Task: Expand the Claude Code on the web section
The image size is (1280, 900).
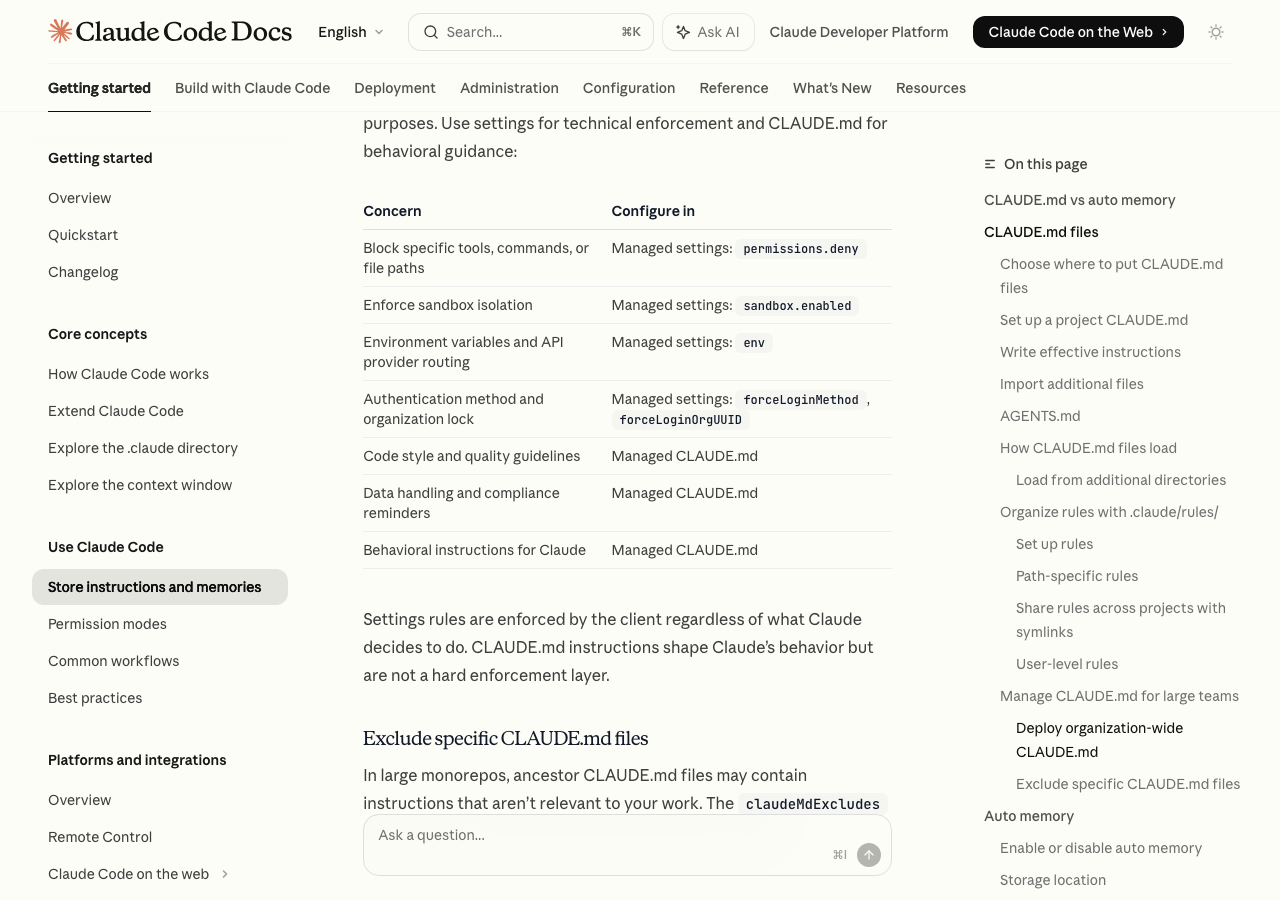Action: click(x=225, y=874)
